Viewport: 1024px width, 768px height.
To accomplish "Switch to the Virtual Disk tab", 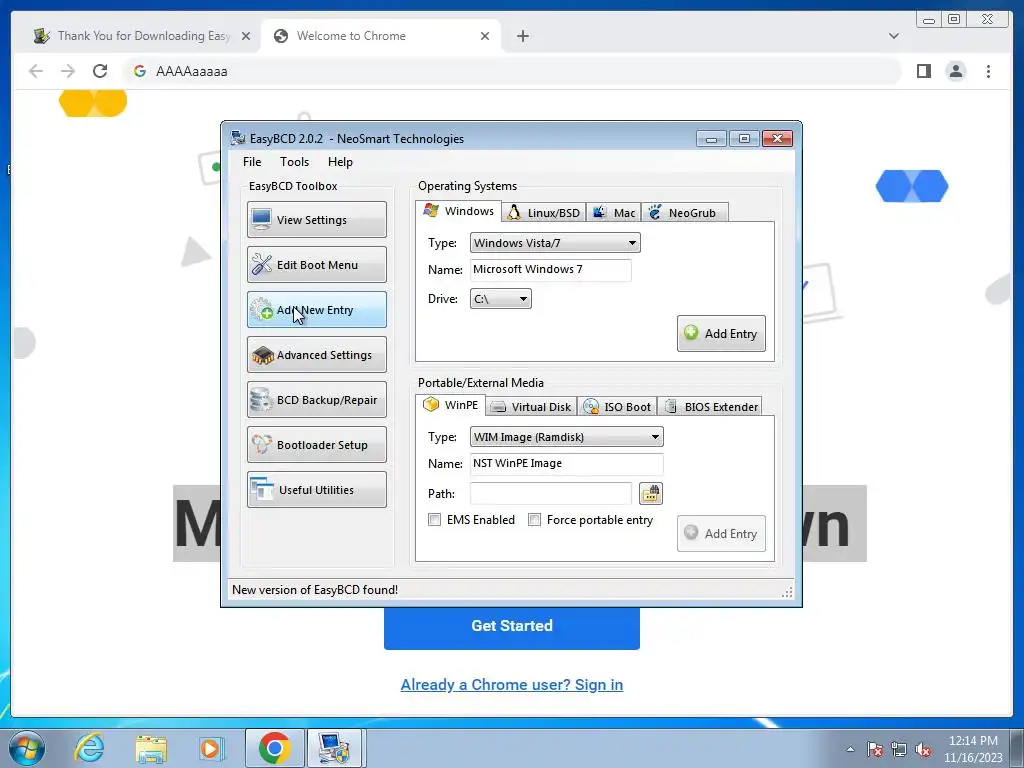I will pos(531,407).
